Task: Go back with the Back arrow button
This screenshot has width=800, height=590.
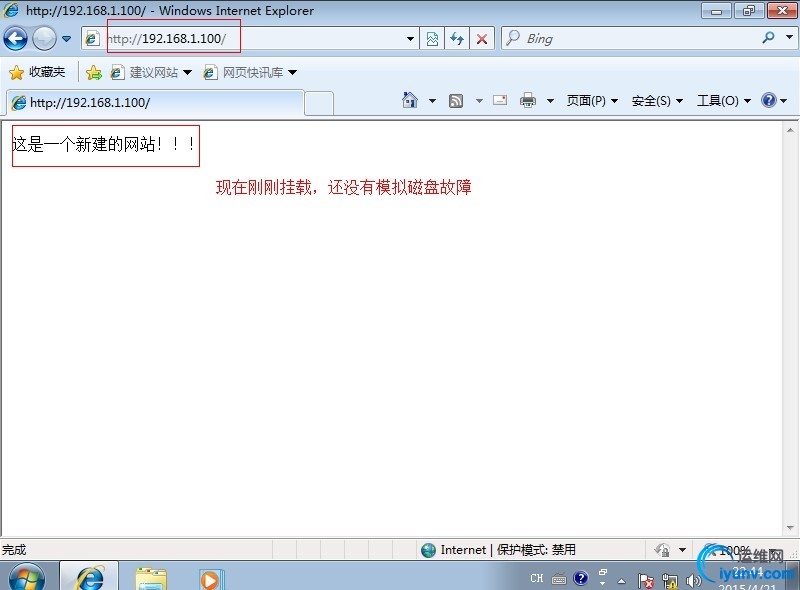Action: click(15, 39)
